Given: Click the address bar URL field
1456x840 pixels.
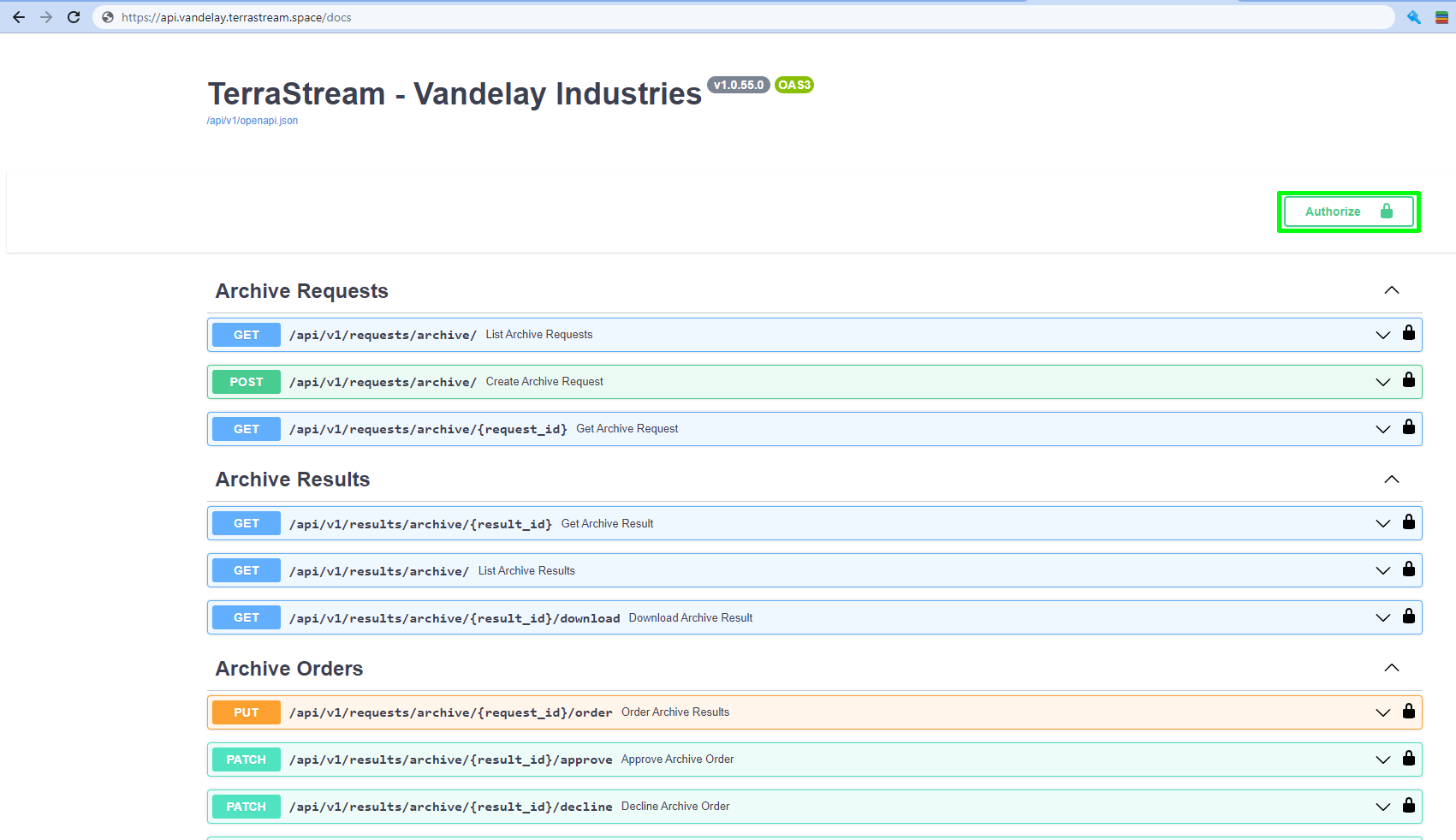Looking at the screenshot, I should (743, 17).
